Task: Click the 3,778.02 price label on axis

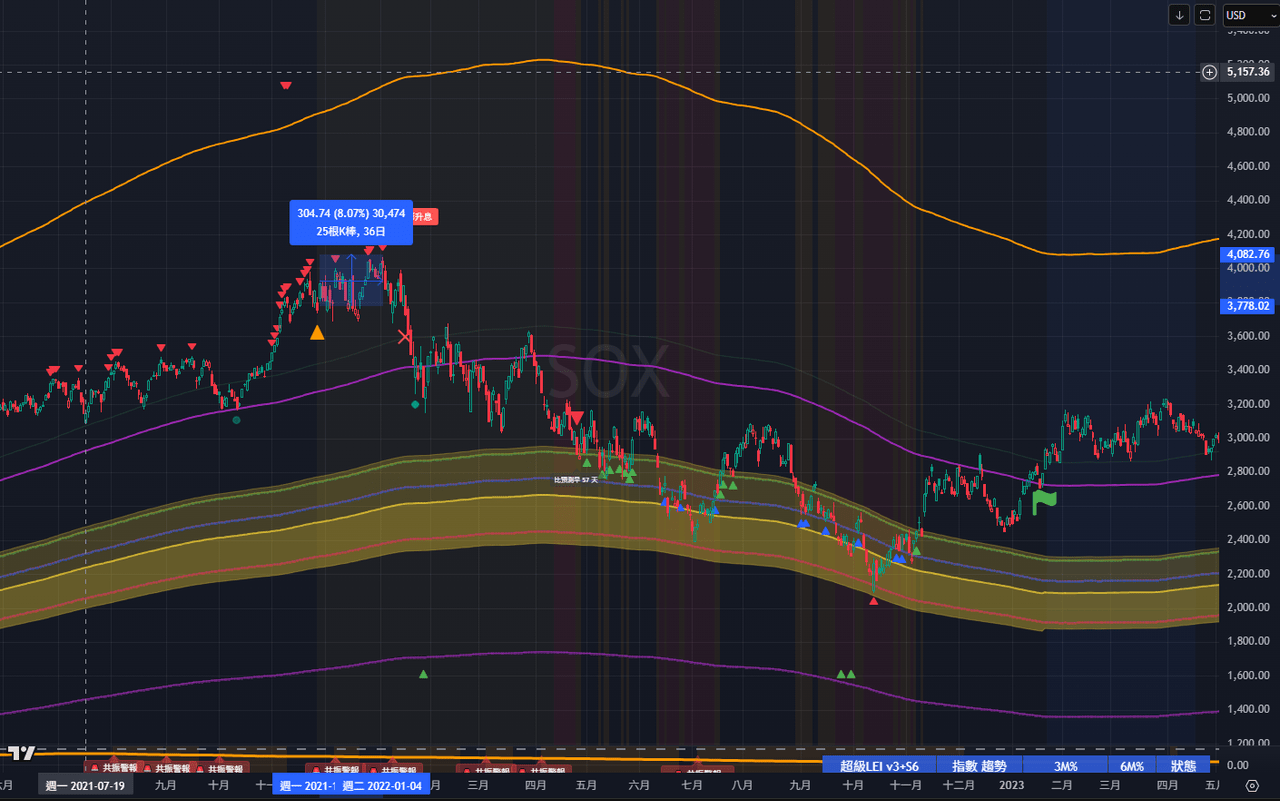Action: click(1247, 306)
